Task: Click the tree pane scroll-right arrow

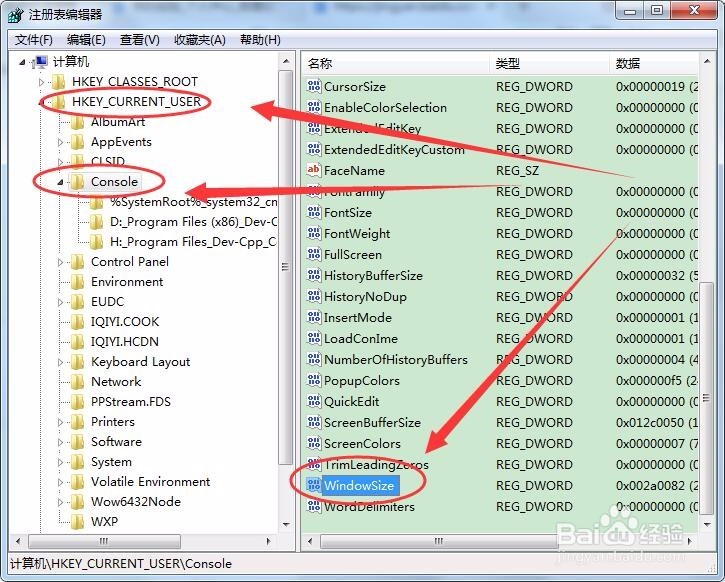Action: click(268, 540)
